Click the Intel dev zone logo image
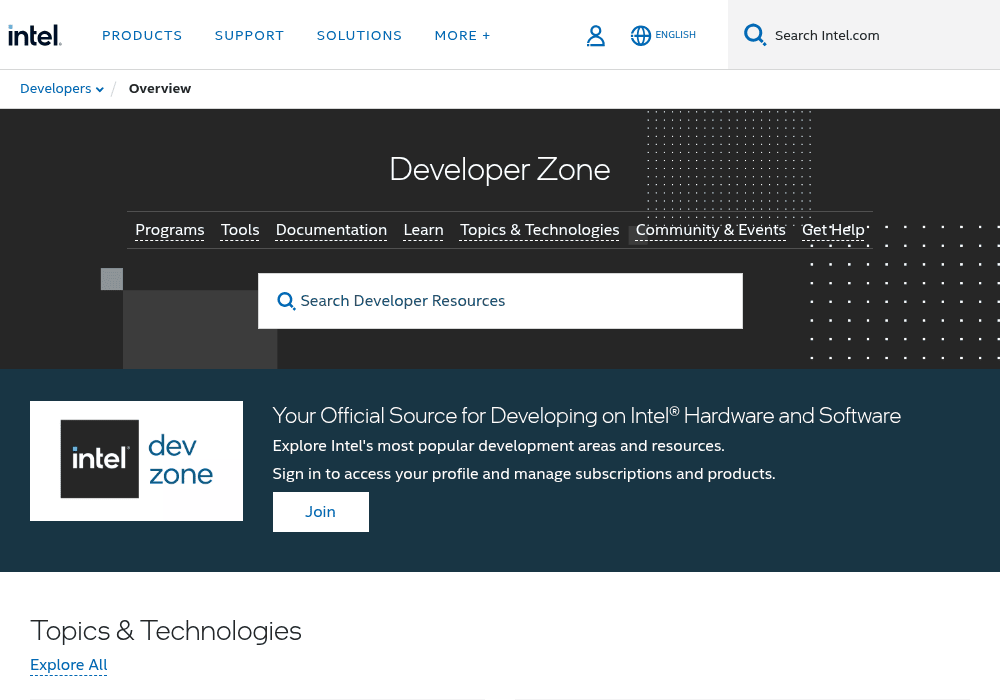1000x700 pixels. (136, 460)
